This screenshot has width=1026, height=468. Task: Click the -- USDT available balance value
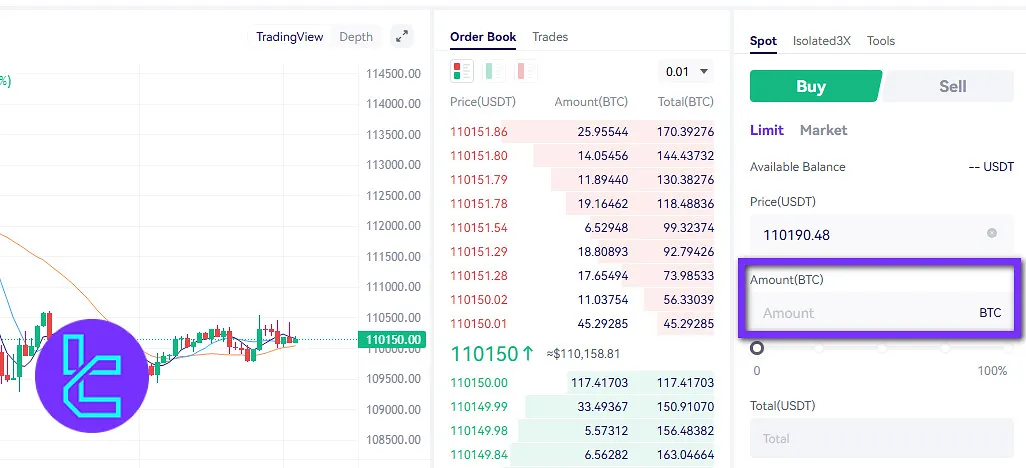tap(991, 166)
